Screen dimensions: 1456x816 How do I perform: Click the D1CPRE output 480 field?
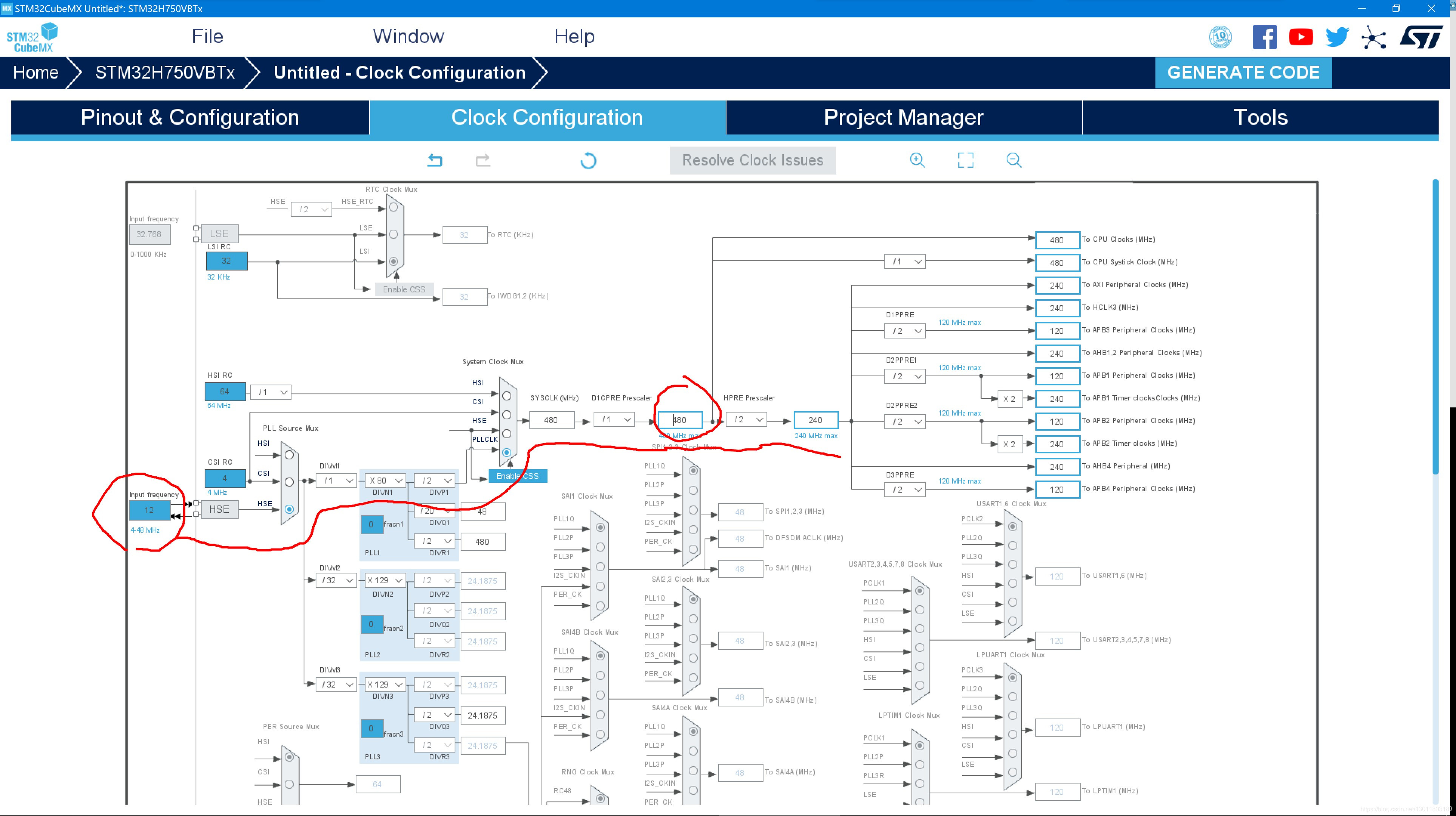[680, 420]
